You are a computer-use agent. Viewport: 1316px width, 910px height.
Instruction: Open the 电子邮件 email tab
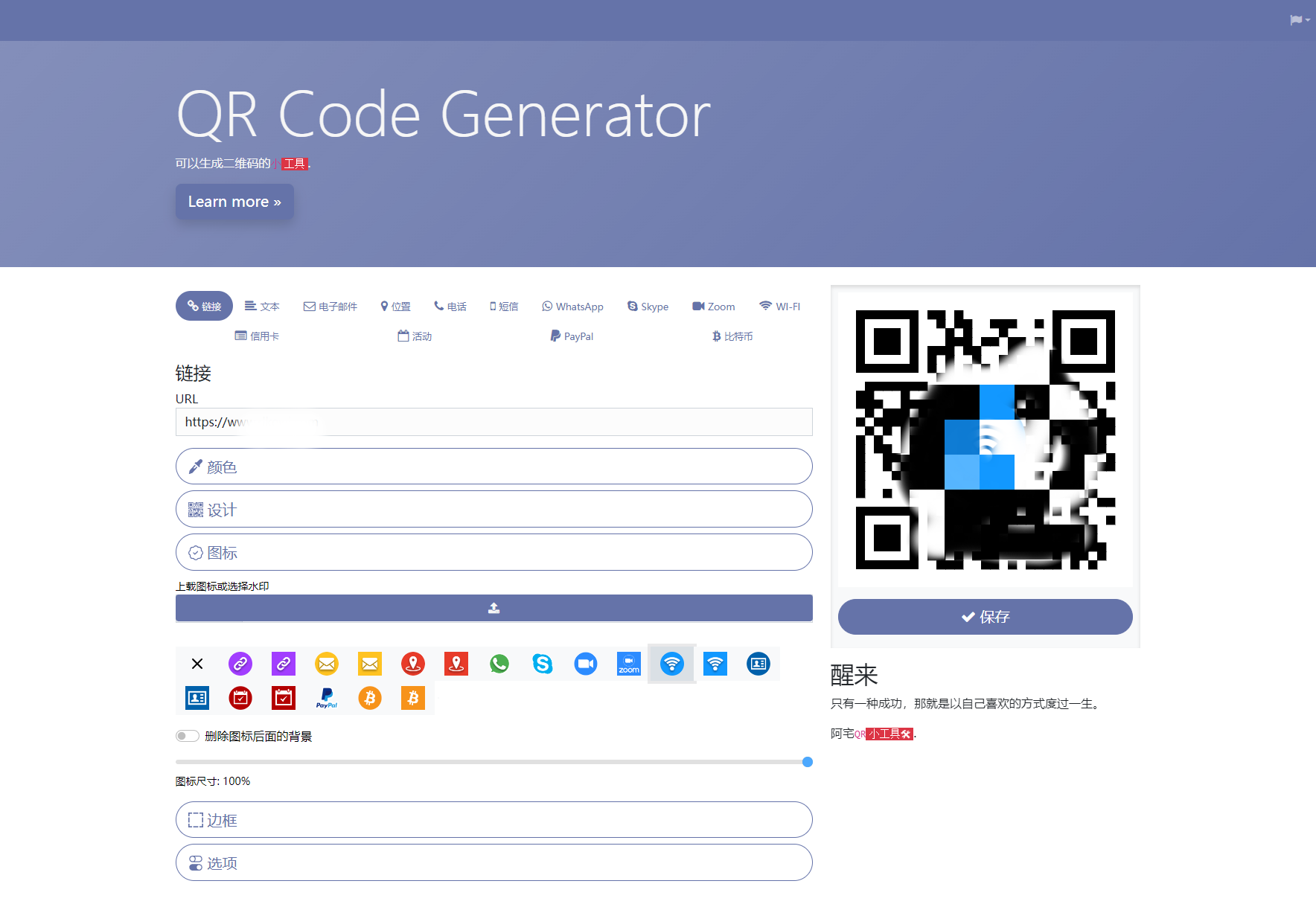(x=330, y=307)
